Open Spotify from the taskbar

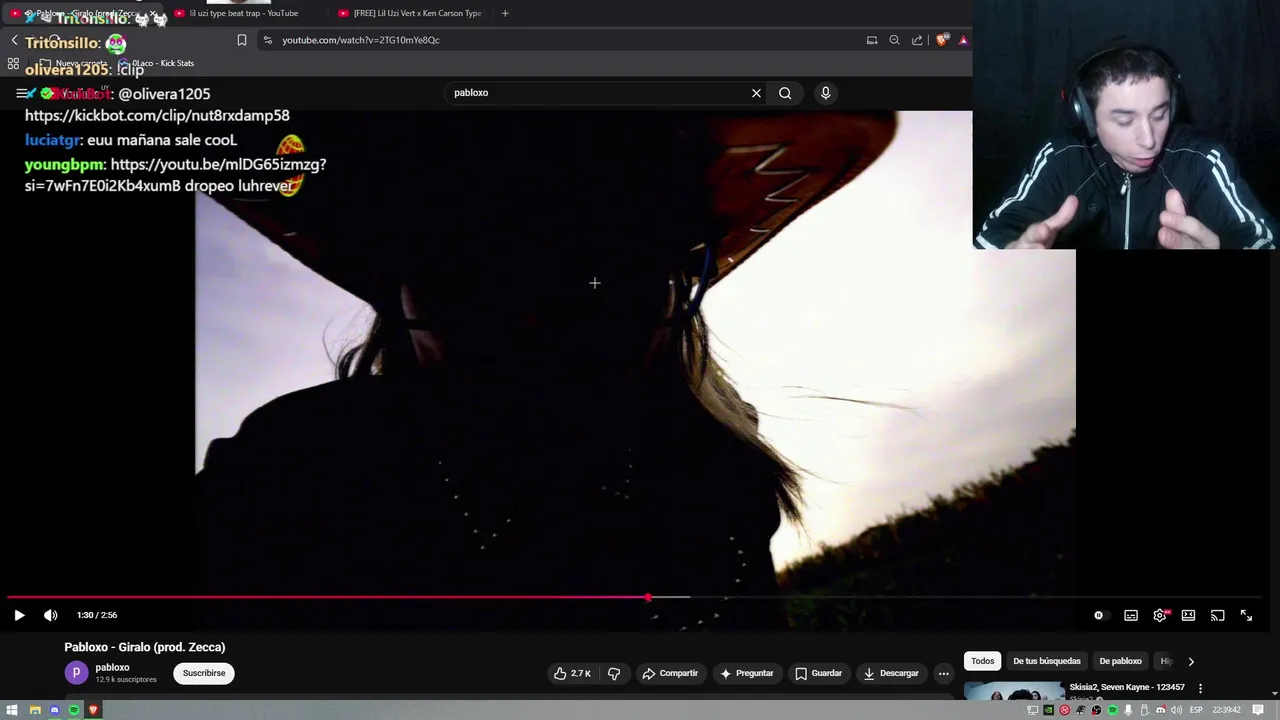(x=74, y=710)
